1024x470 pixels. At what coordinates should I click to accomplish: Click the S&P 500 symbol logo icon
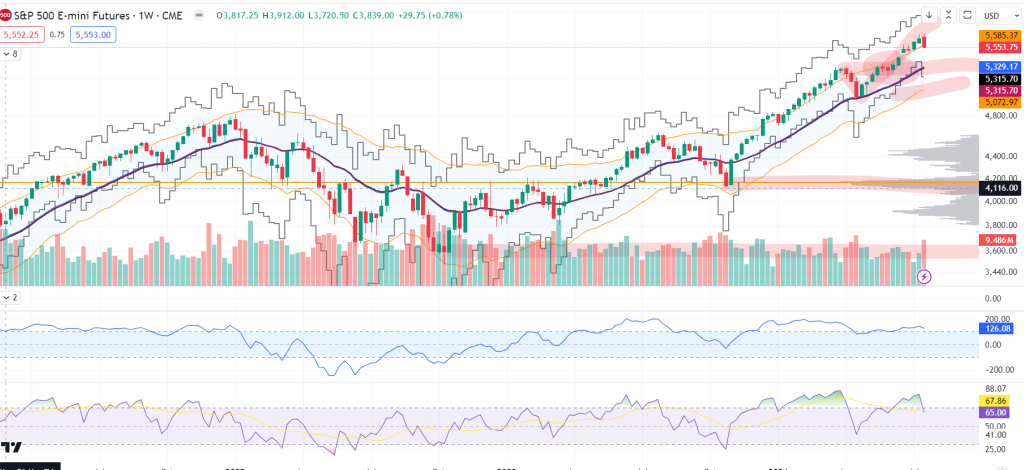coord(7,16)
